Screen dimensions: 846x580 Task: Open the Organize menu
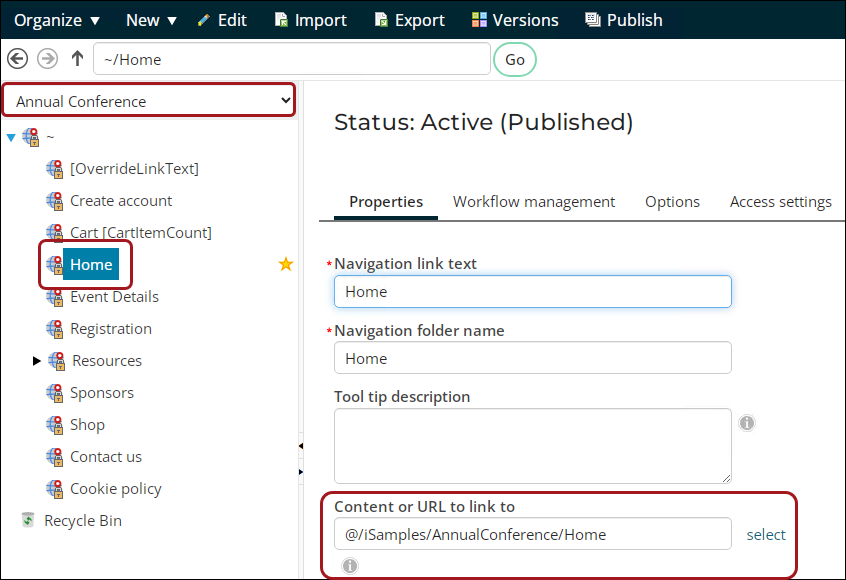[57, 20]
